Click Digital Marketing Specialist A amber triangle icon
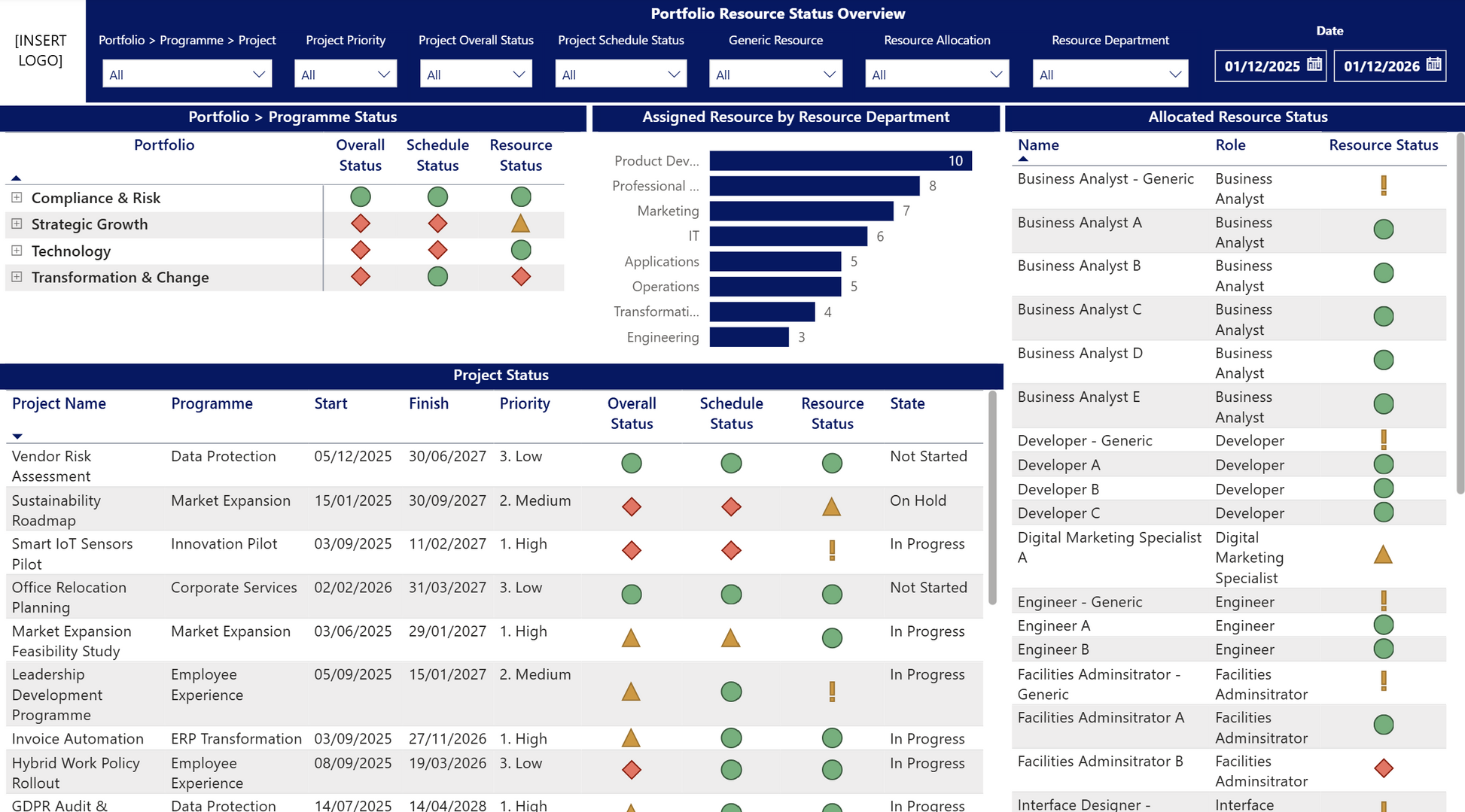 [x=1383, y=555]
